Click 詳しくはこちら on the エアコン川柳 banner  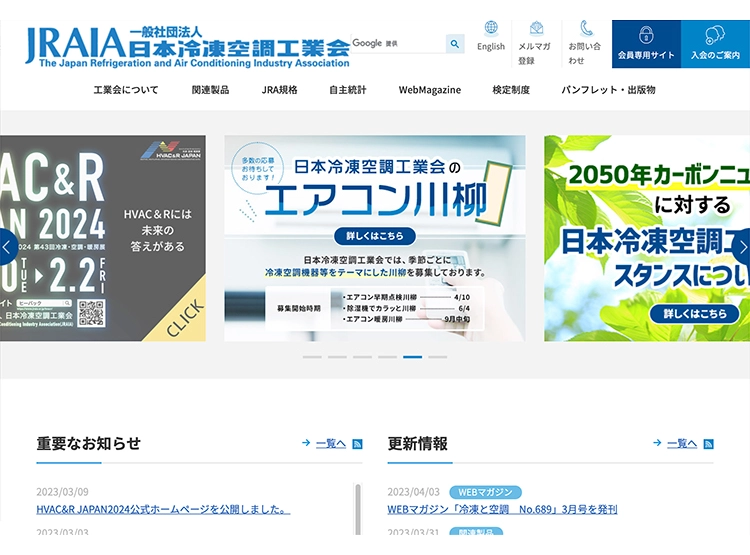375,236
